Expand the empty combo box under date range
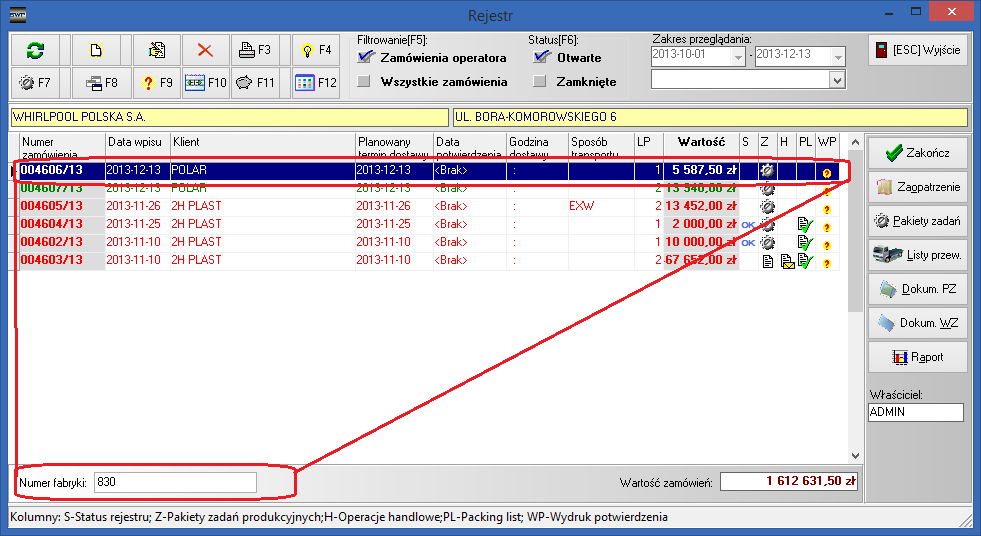The height and width of the screenshot is (536, 981). pos(837,79)
